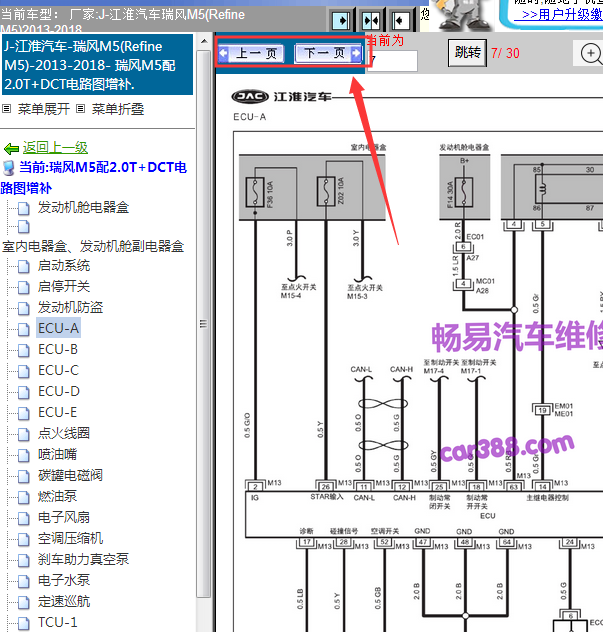Screen dimensions: 603x632
Task: Click the sidebar vertical scrollbar thumb
Action: (204, 323)
